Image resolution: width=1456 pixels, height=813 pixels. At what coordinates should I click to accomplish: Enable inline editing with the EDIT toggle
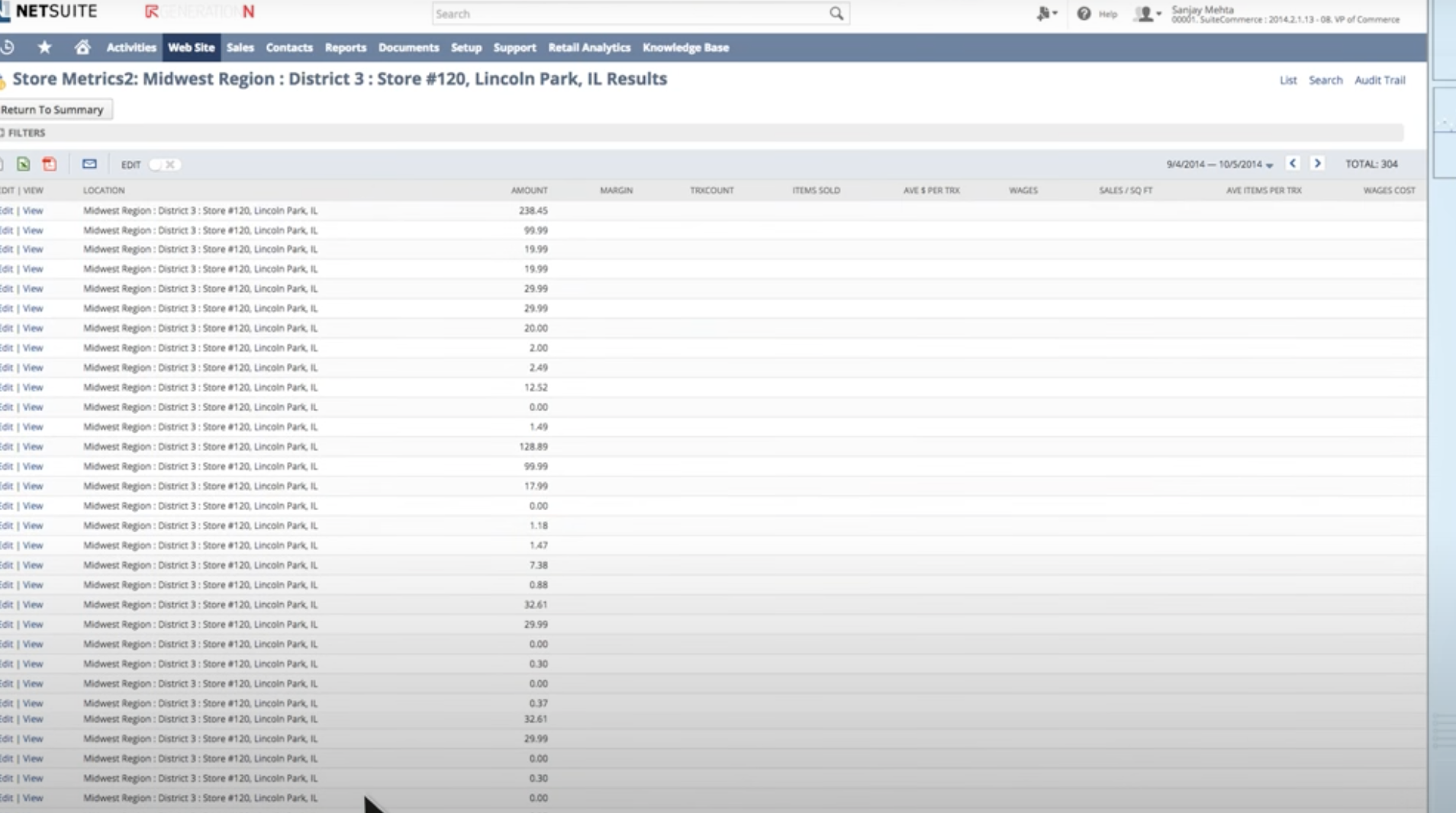click(x=161, y=164)
